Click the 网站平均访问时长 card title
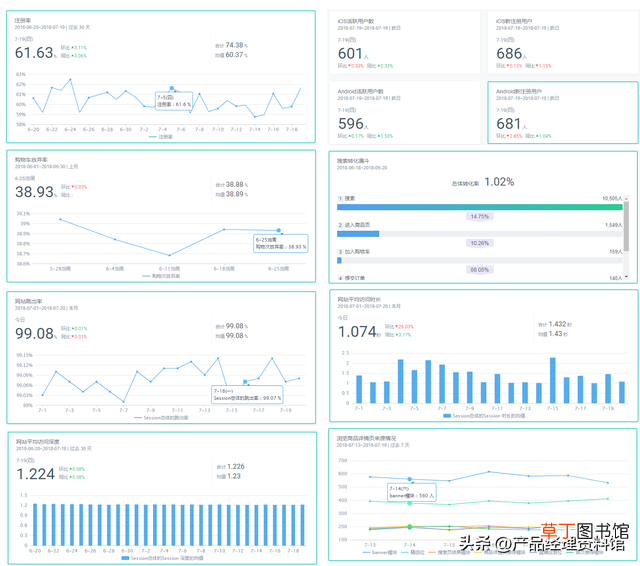The width and height of the screenshot is (640, 566). (x=359, y=299)
